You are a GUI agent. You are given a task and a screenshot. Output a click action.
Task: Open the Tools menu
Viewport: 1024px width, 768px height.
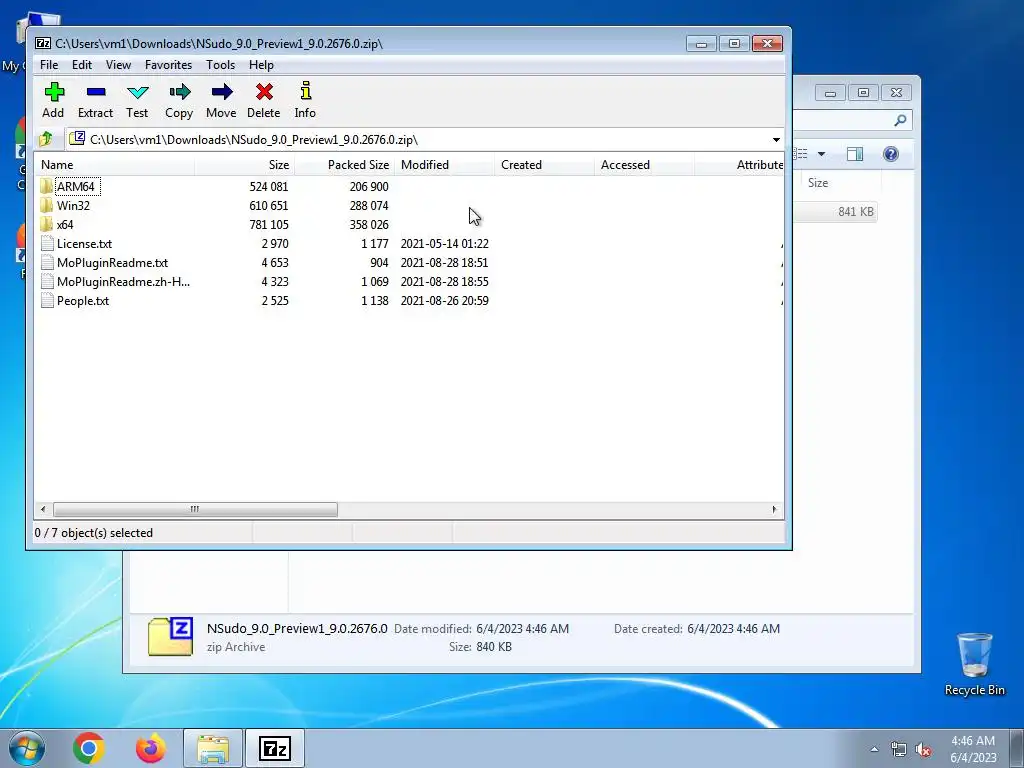tap(220, 65)
